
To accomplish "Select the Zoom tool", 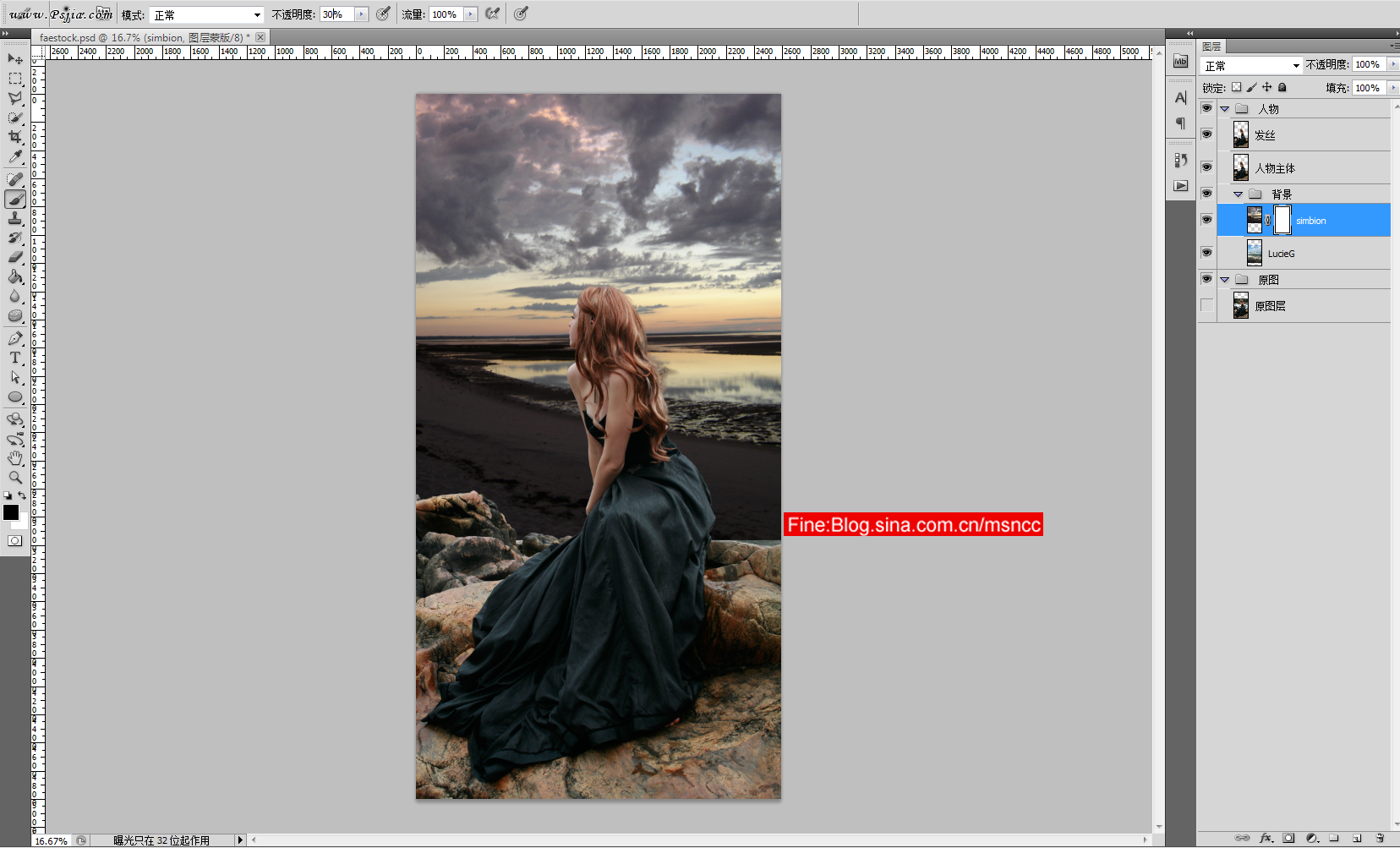I will pos(15,478).
